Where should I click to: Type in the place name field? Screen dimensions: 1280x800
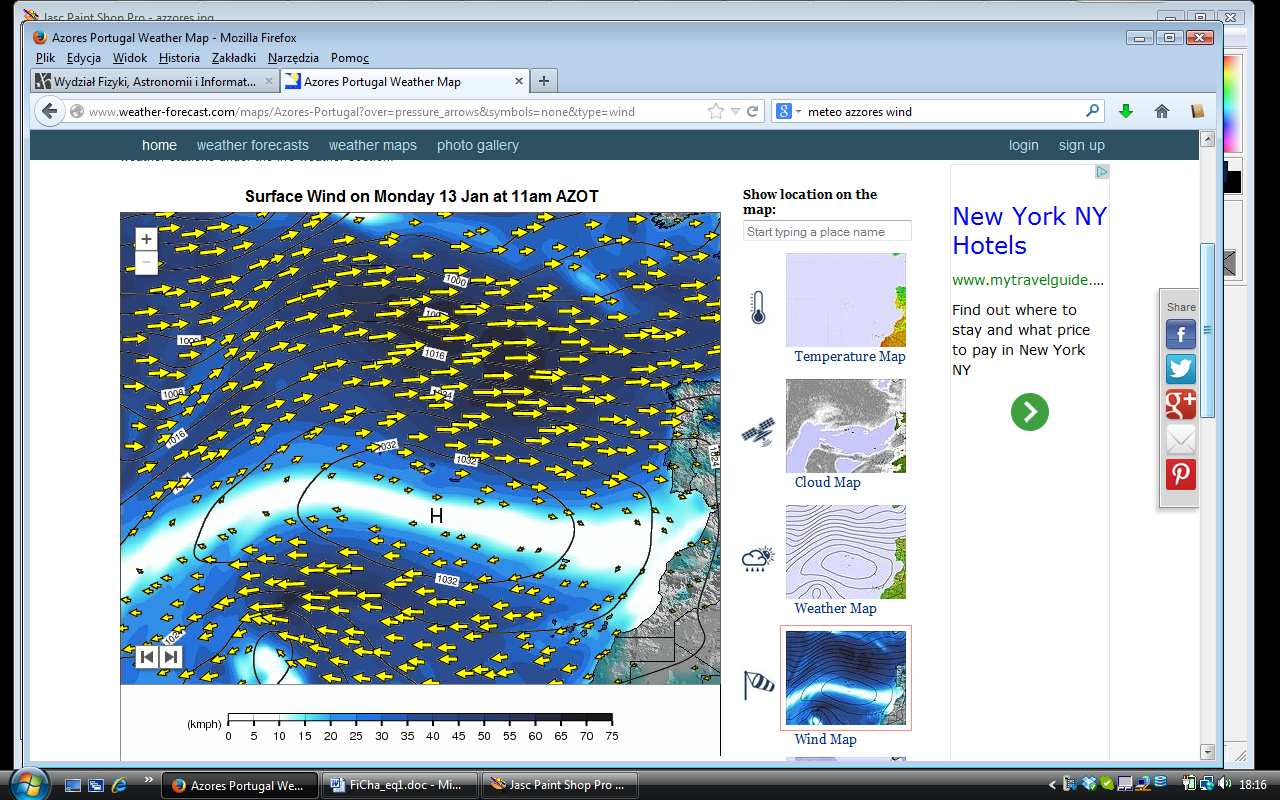827,231
